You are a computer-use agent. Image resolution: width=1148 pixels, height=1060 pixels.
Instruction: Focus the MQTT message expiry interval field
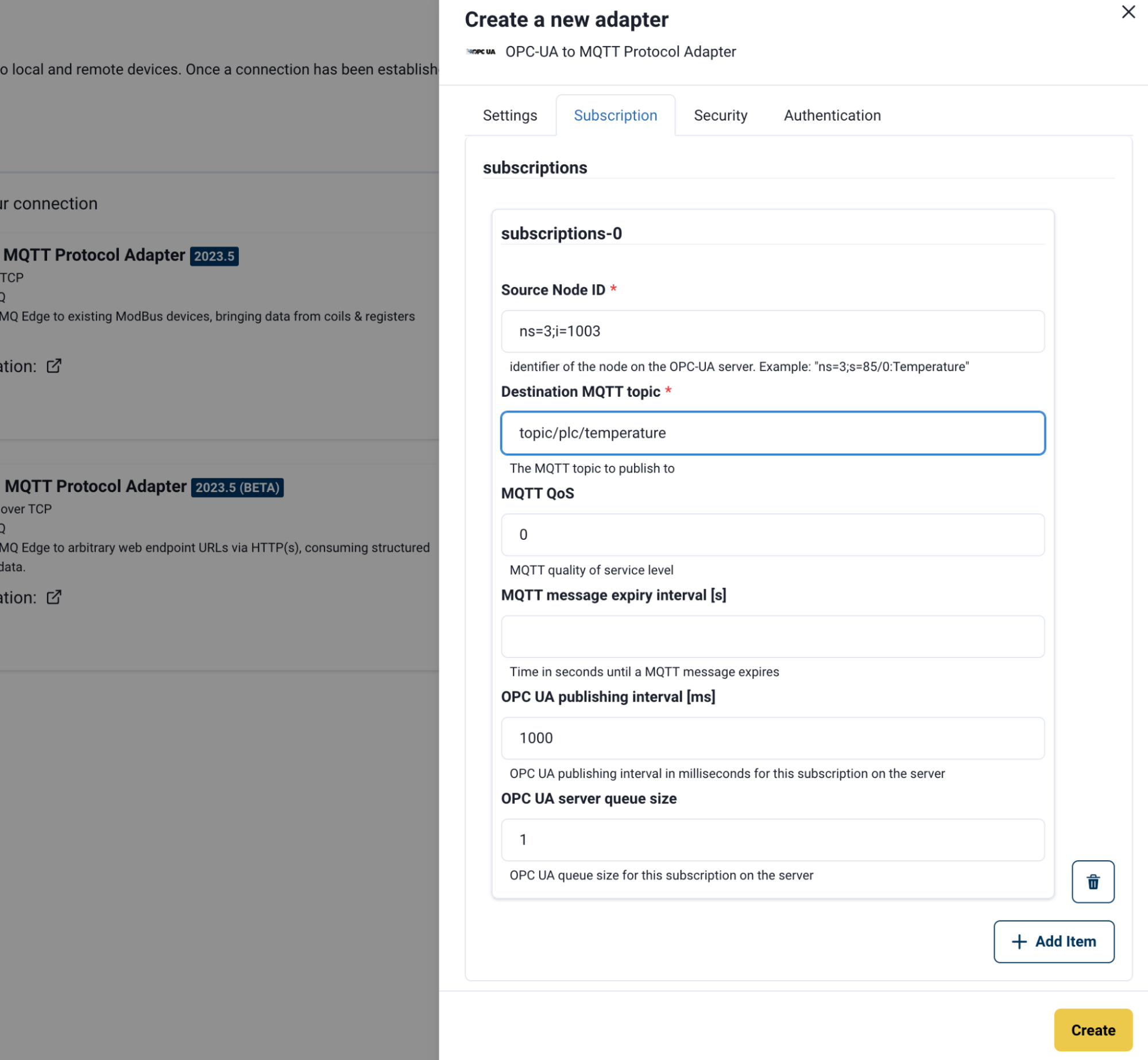click(772, 636)
